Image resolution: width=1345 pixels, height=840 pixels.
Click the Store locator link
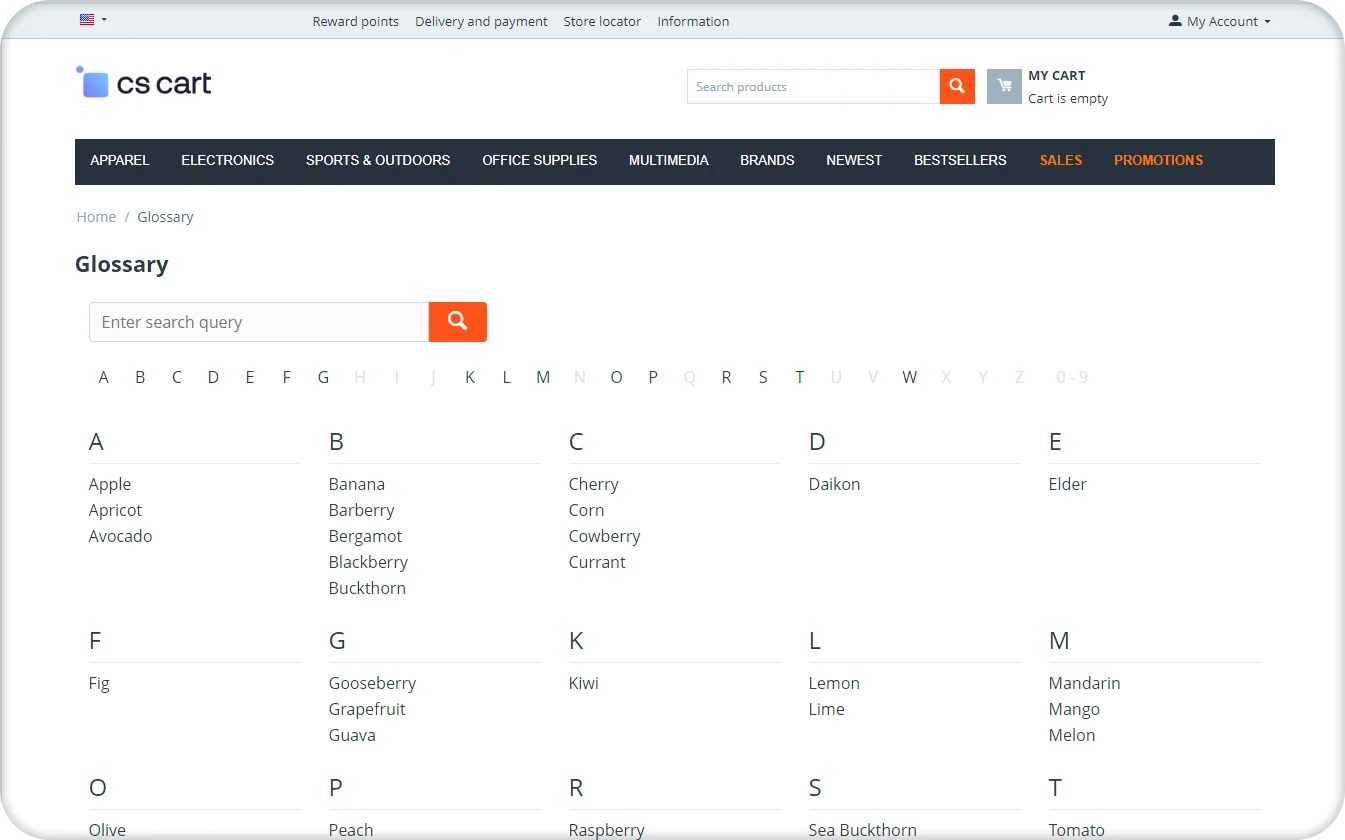click(x=602, y=21)
